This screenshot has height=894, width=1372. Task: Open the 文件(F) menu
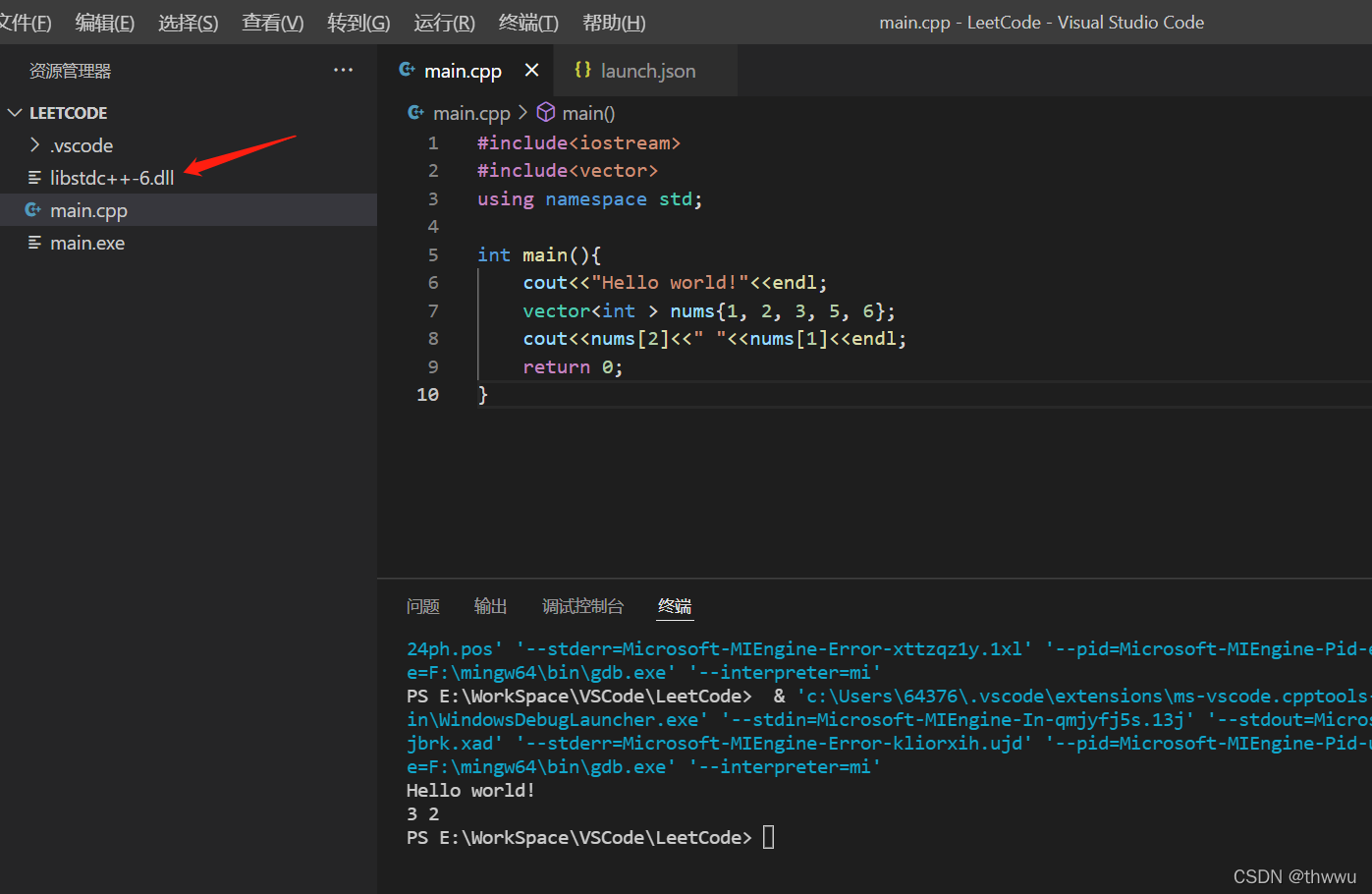pos(25,23)
